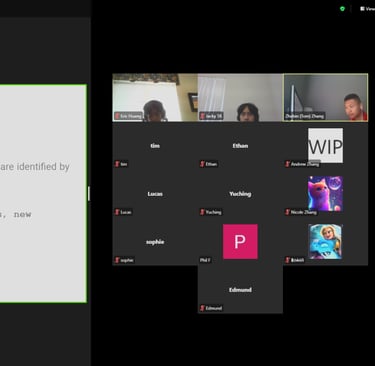Screen dimensions: 375x366
Task: Select Jacky's video feed
Action: 240,97
